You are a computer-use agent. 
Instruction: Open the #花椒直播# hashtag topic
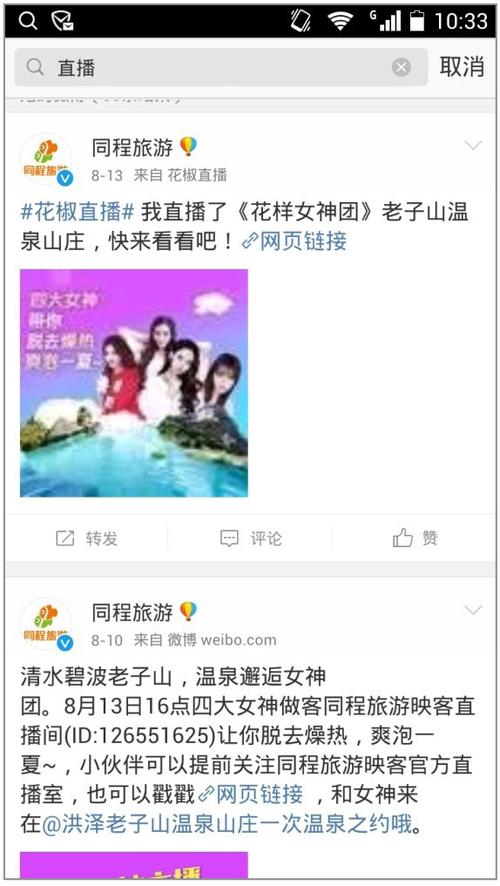(x=77, y=212)
